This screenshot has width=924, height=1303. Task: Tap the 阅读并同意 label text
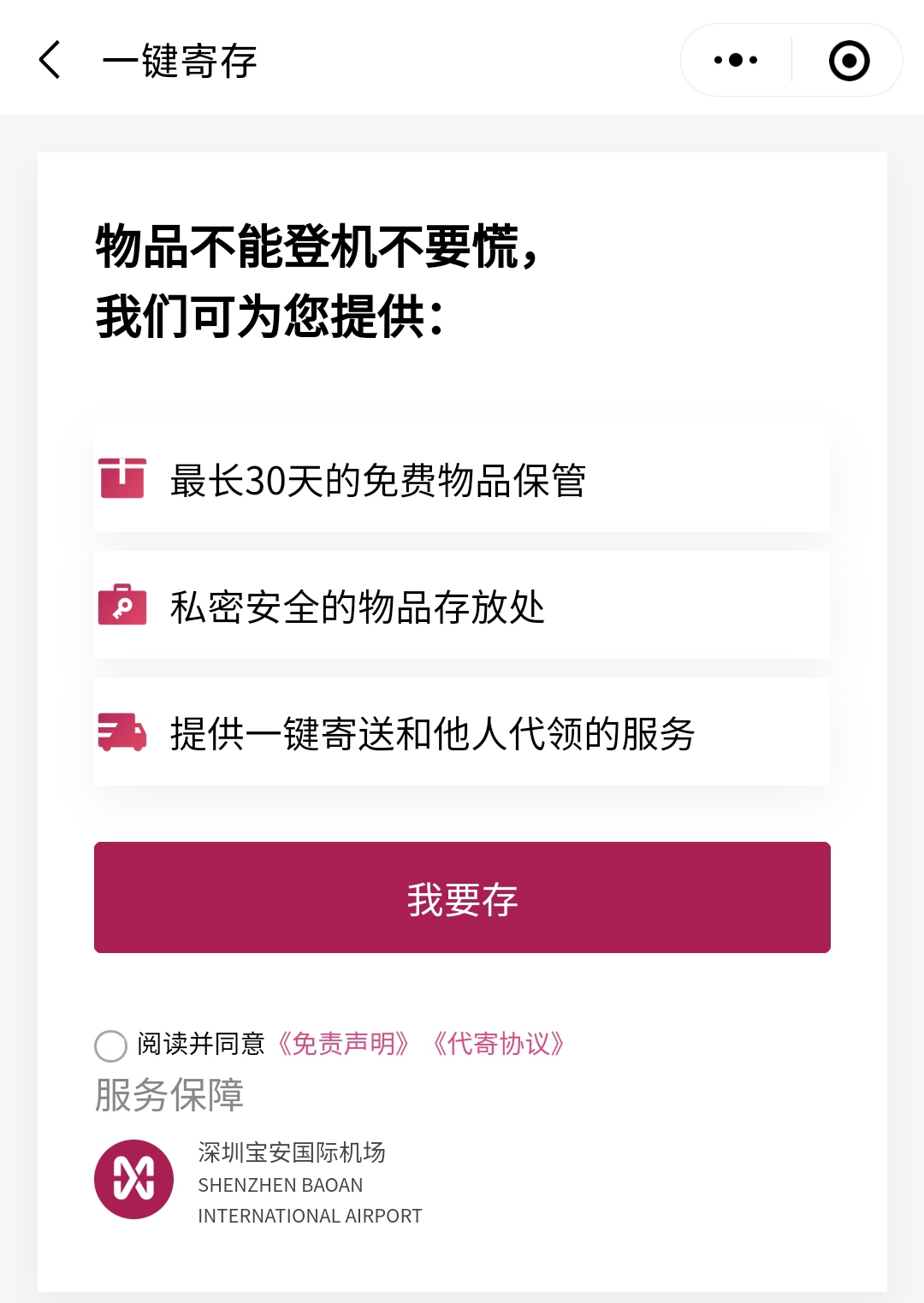(x=201, y=1044)
